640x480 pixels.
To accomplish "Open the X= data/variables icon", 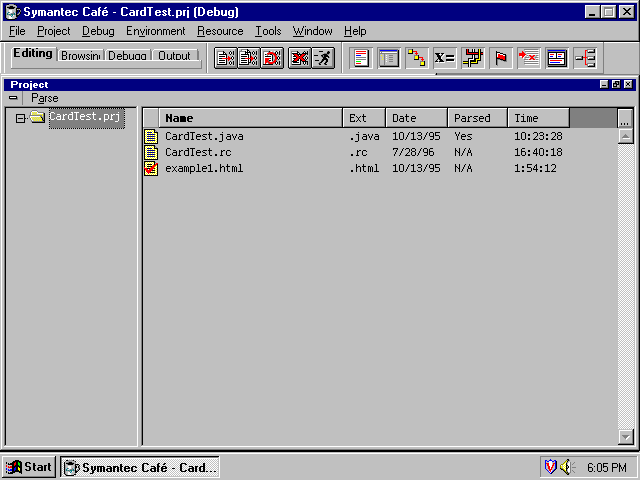I will (x=444, y=58).
